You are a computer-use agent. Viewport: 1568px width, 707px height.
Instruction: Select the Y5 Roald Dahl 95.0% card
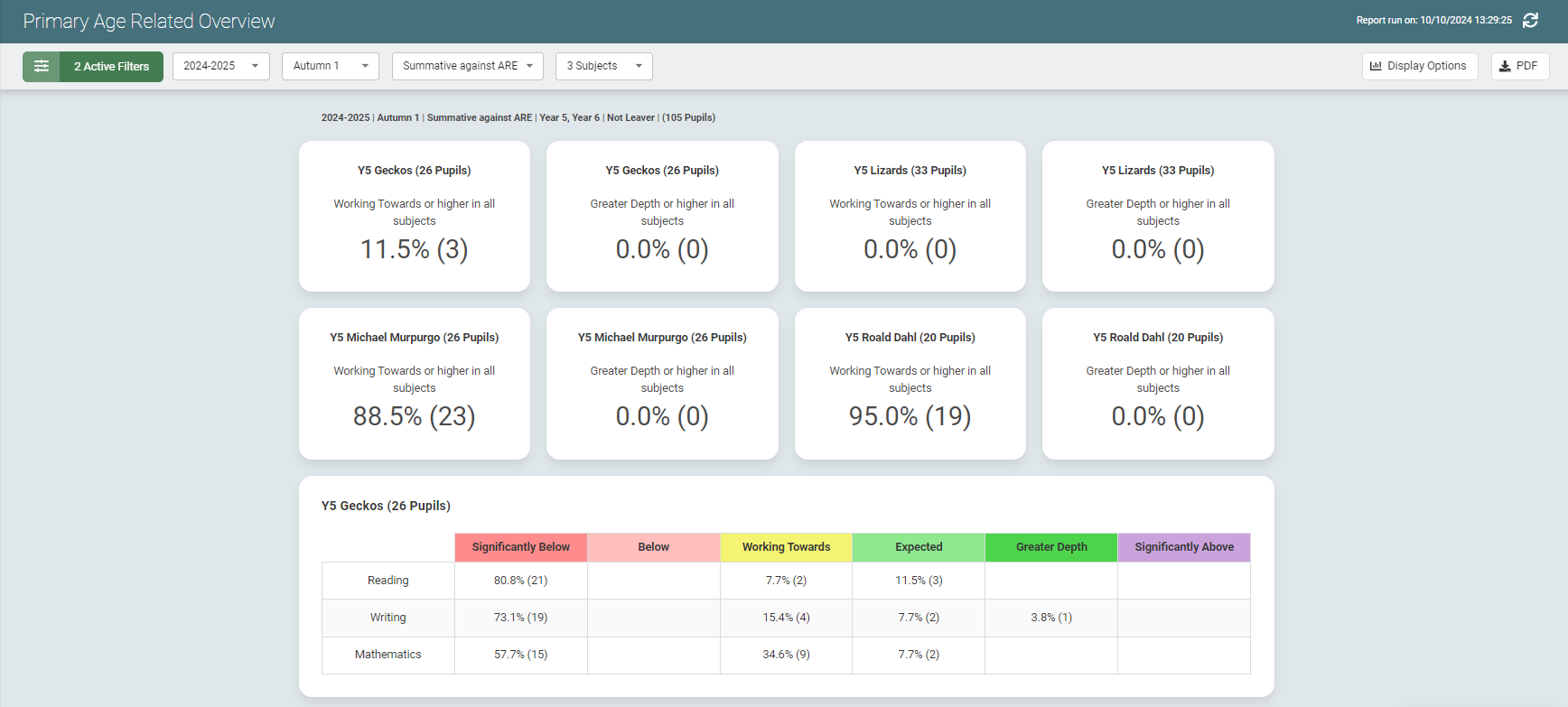910,384
